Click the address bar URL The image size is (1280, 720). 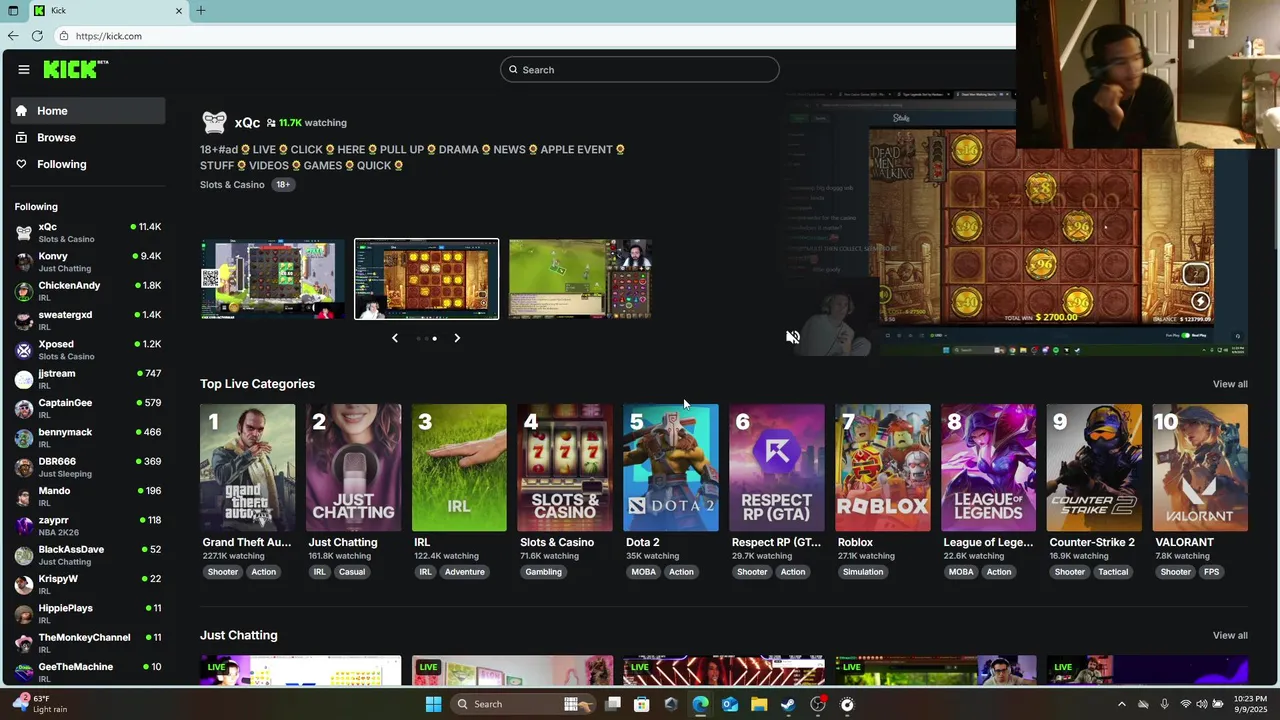109,36
